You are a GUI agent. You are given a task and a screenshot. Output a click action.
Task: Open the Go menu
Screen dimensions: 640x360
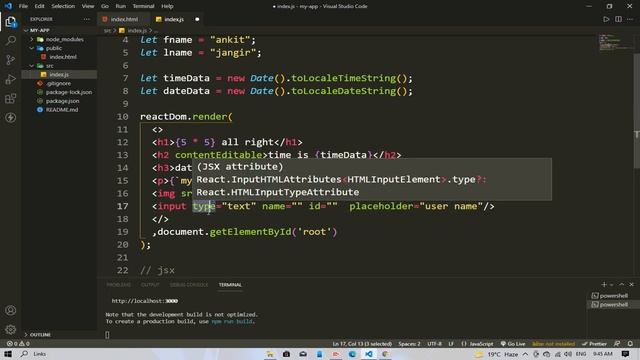coord(105,6)
